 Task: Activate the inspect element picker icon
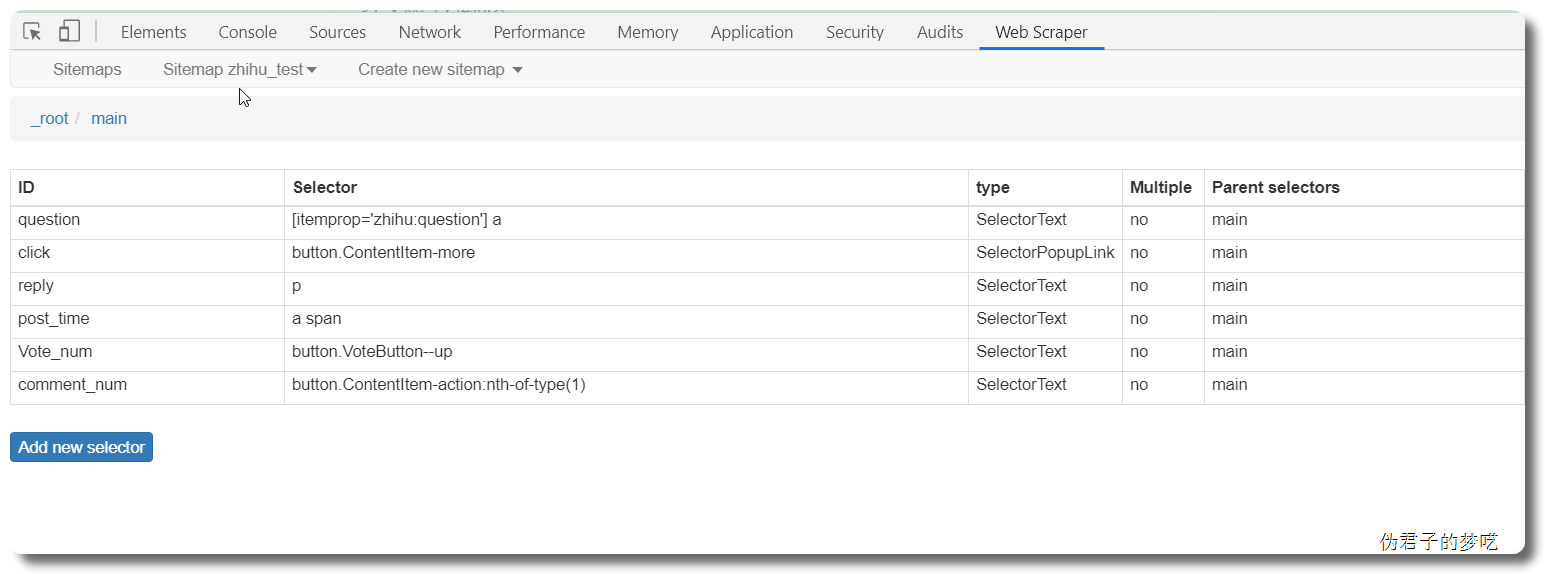click(x=33, y=32)
